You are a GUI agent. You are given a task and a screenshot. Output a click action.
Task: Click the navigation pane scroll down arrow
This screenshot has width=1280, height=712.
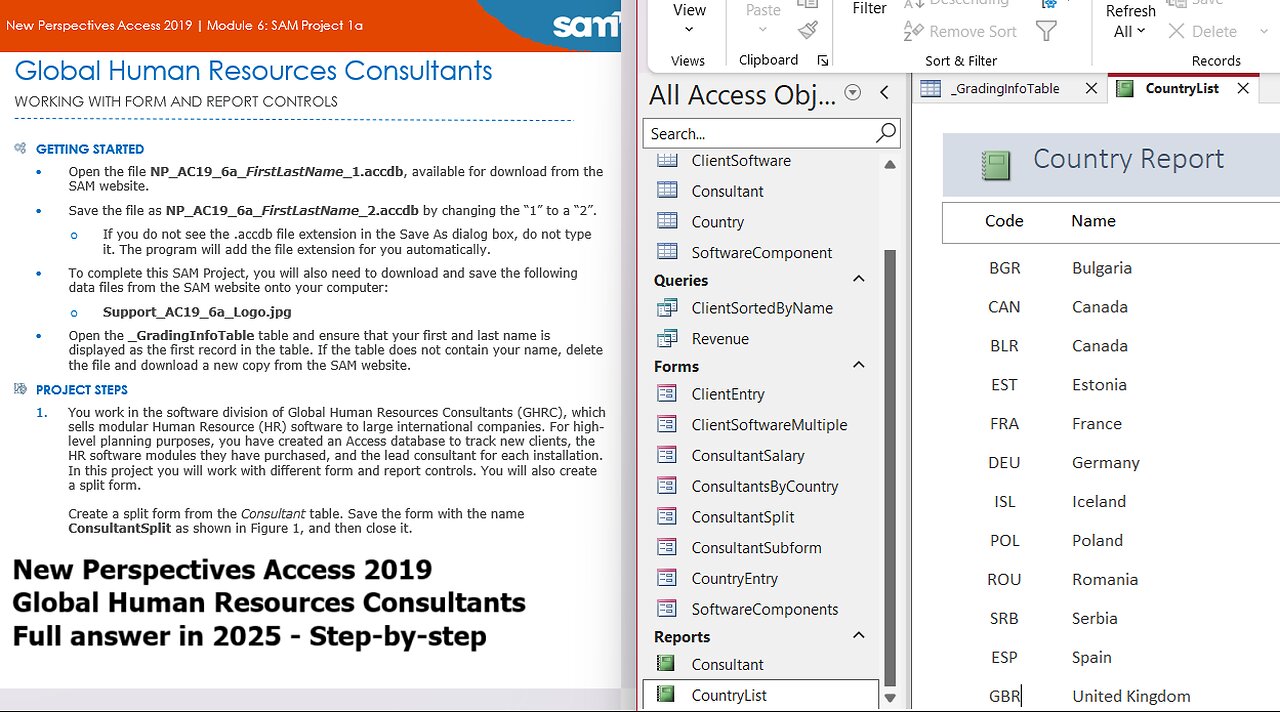click(890, 698)
